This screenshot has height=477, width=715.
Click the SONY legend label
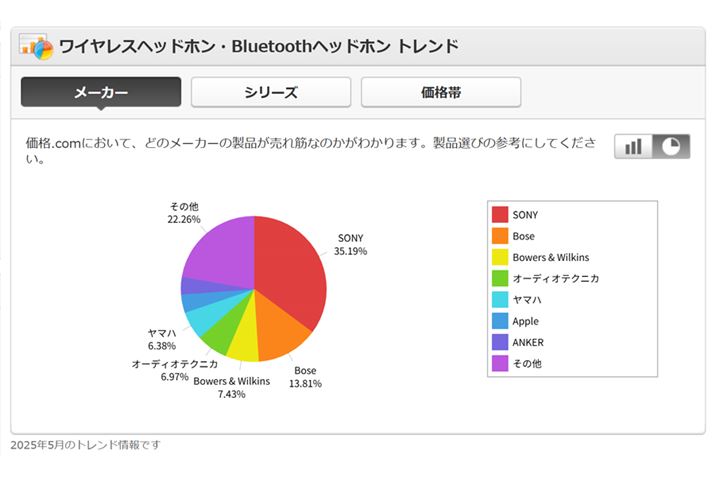pos(525,215)
